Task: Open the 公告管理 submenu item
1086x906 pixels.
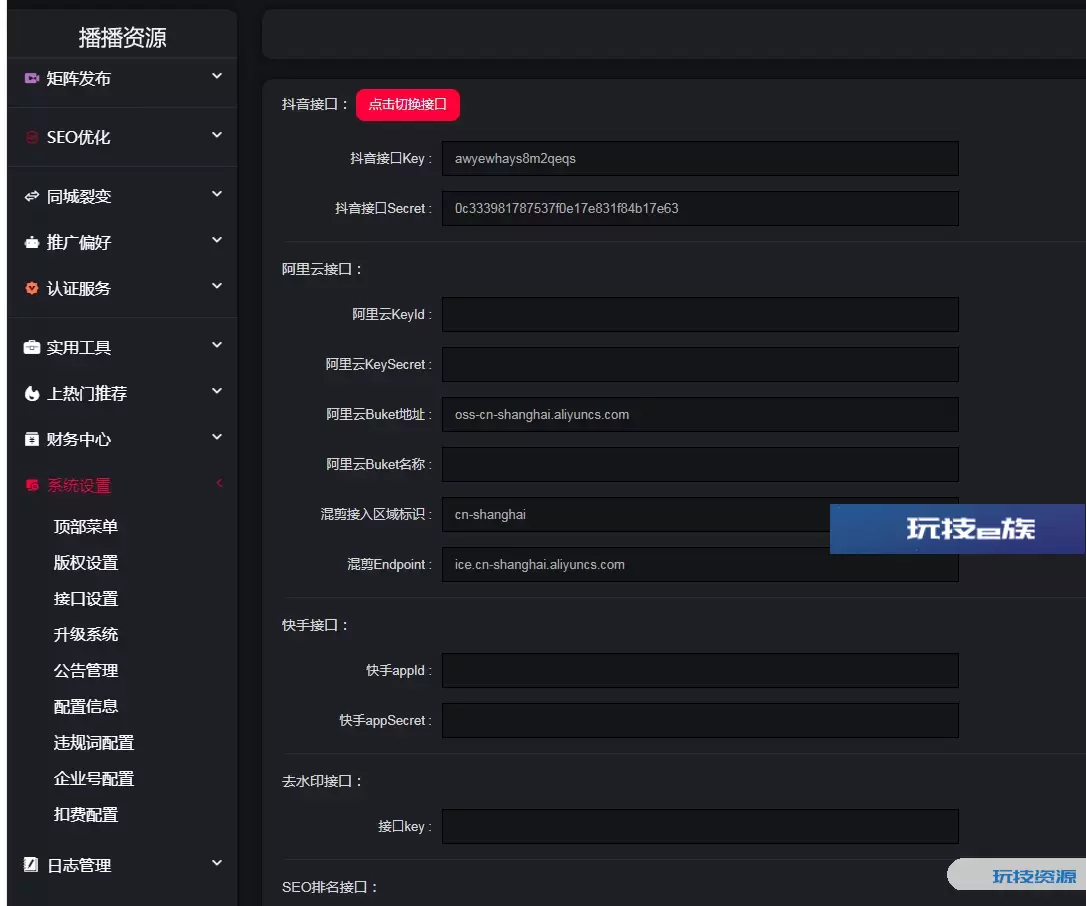Action: click(x=86, y=670)
